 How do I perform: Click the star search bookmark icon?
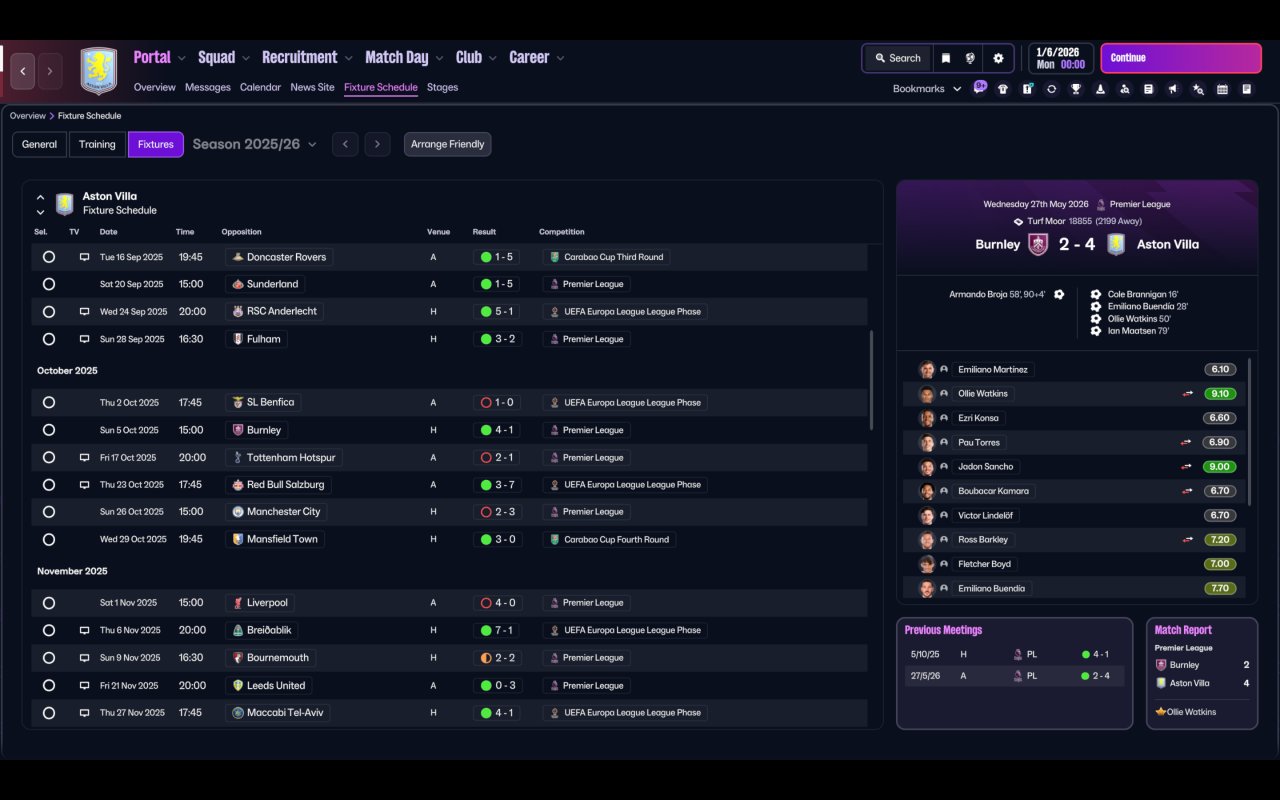(1198, 89)
